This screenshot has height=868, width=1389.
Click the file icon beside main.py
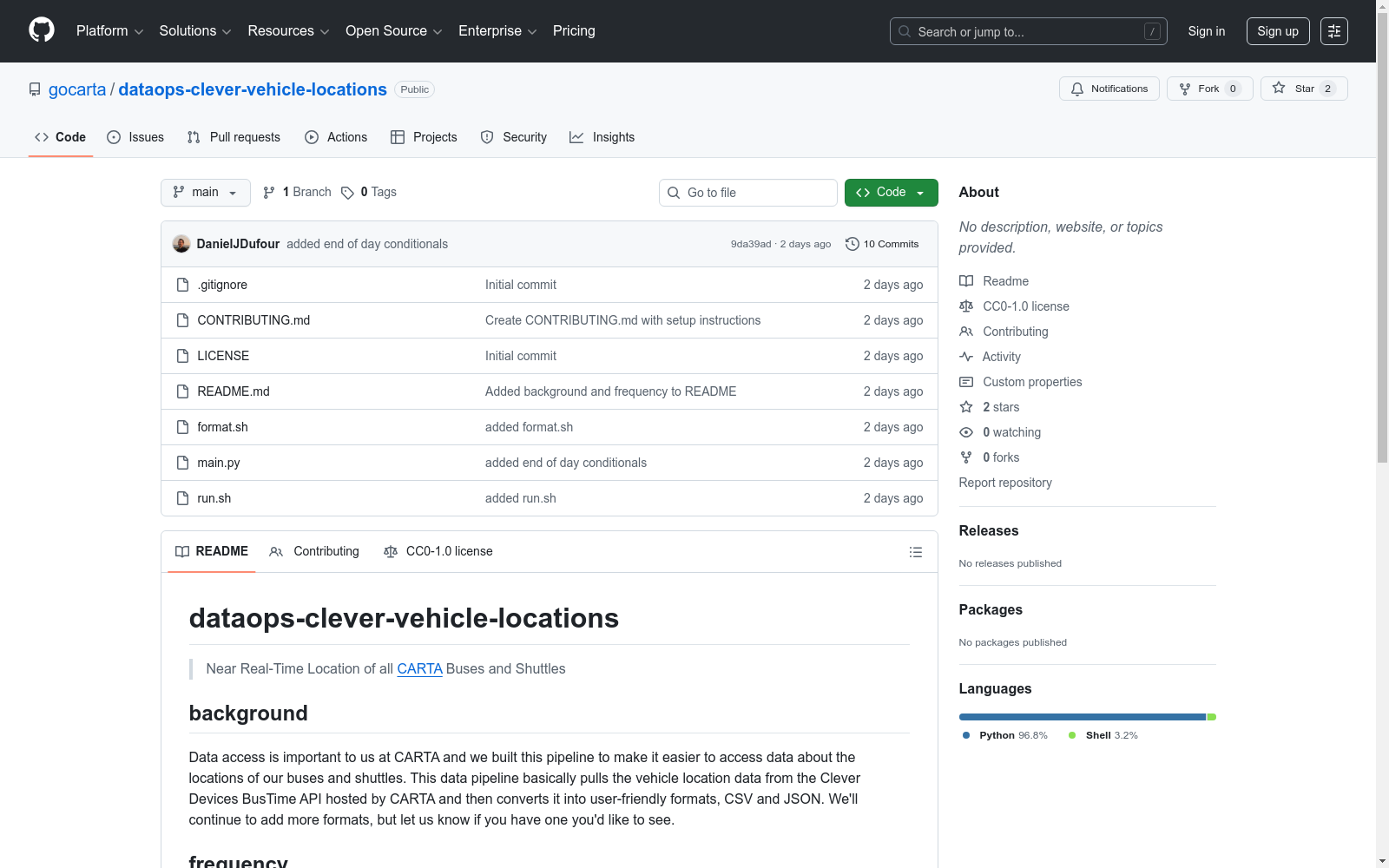[182, 463]
